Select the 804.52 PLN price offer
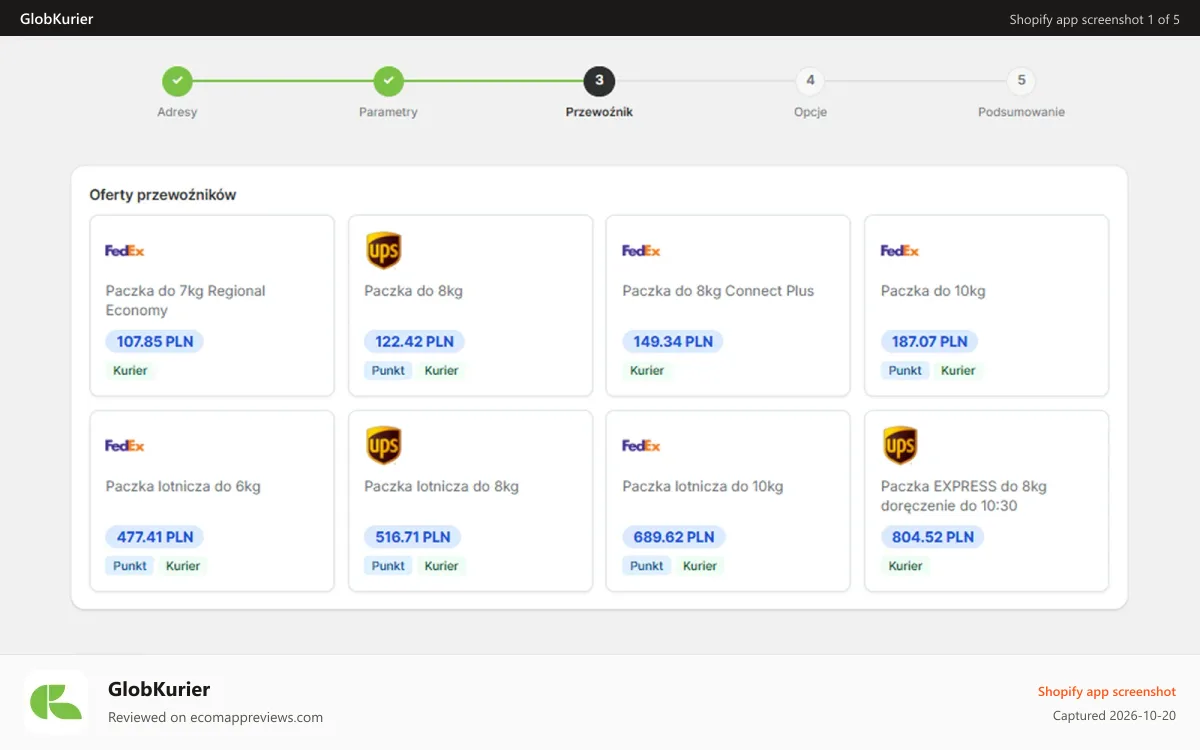Viewport: 1200px width, 750px height. click(x=933, y=537)
